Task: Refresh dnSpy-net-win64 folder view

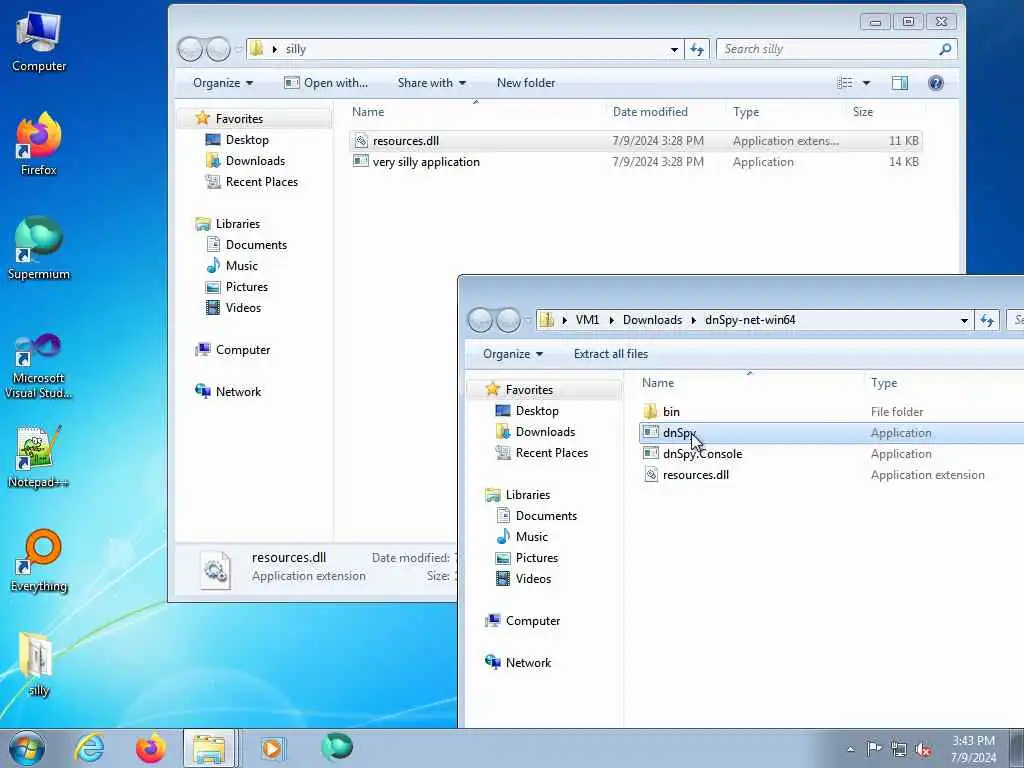Action: (x=987, y=320)
